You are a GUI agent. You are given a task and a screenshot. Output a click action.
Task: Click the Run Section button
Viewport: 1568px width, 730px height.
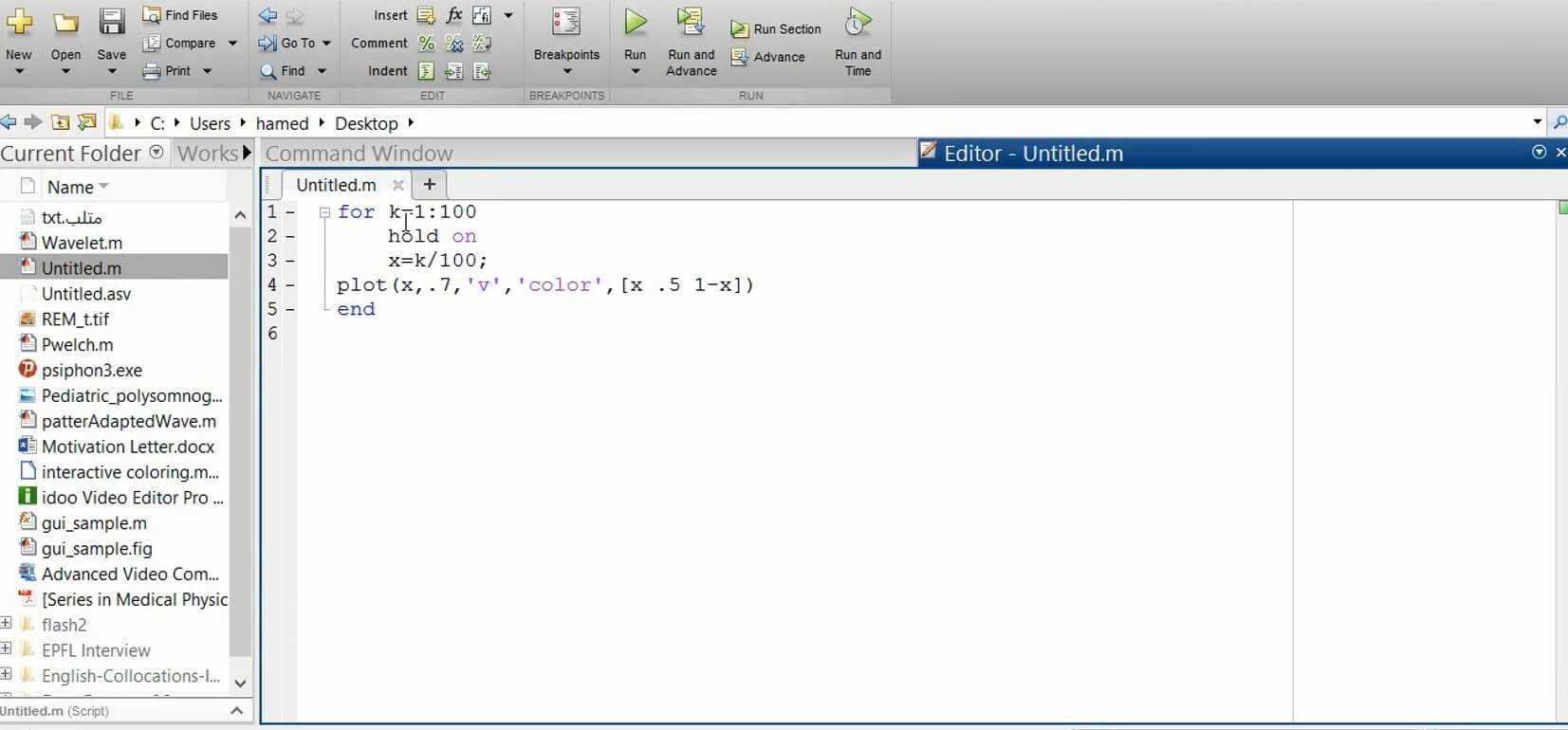point(776,29)
